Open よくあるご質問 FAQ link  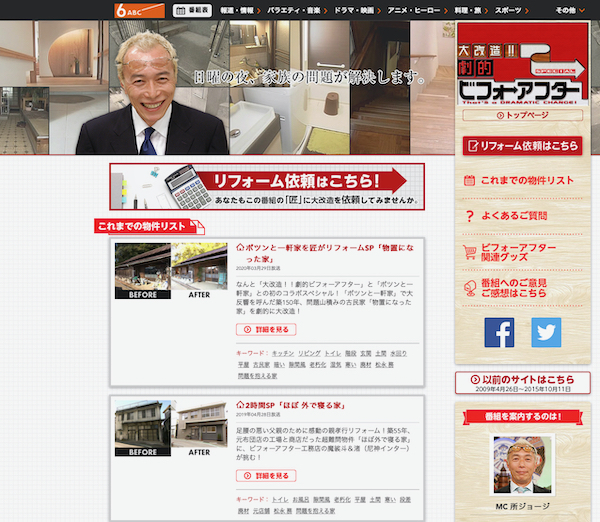(514, 216)
